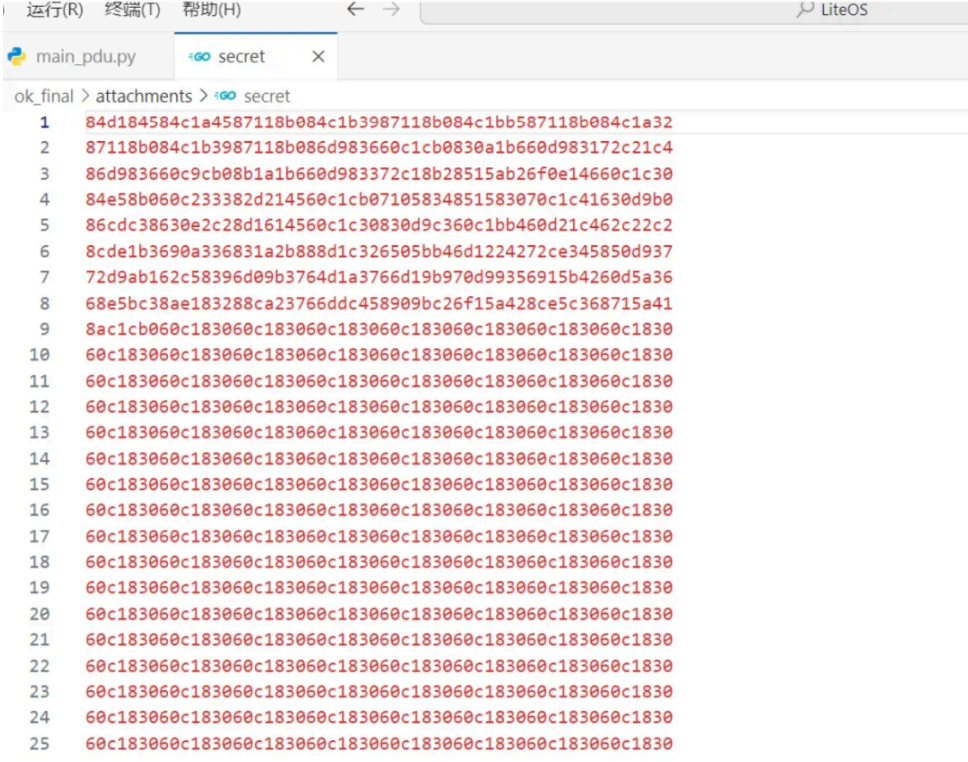This screenshot has height=762, width=968.
Task: Click line starting with 8ac1cb060c18
Action: (x=379, y=329)
